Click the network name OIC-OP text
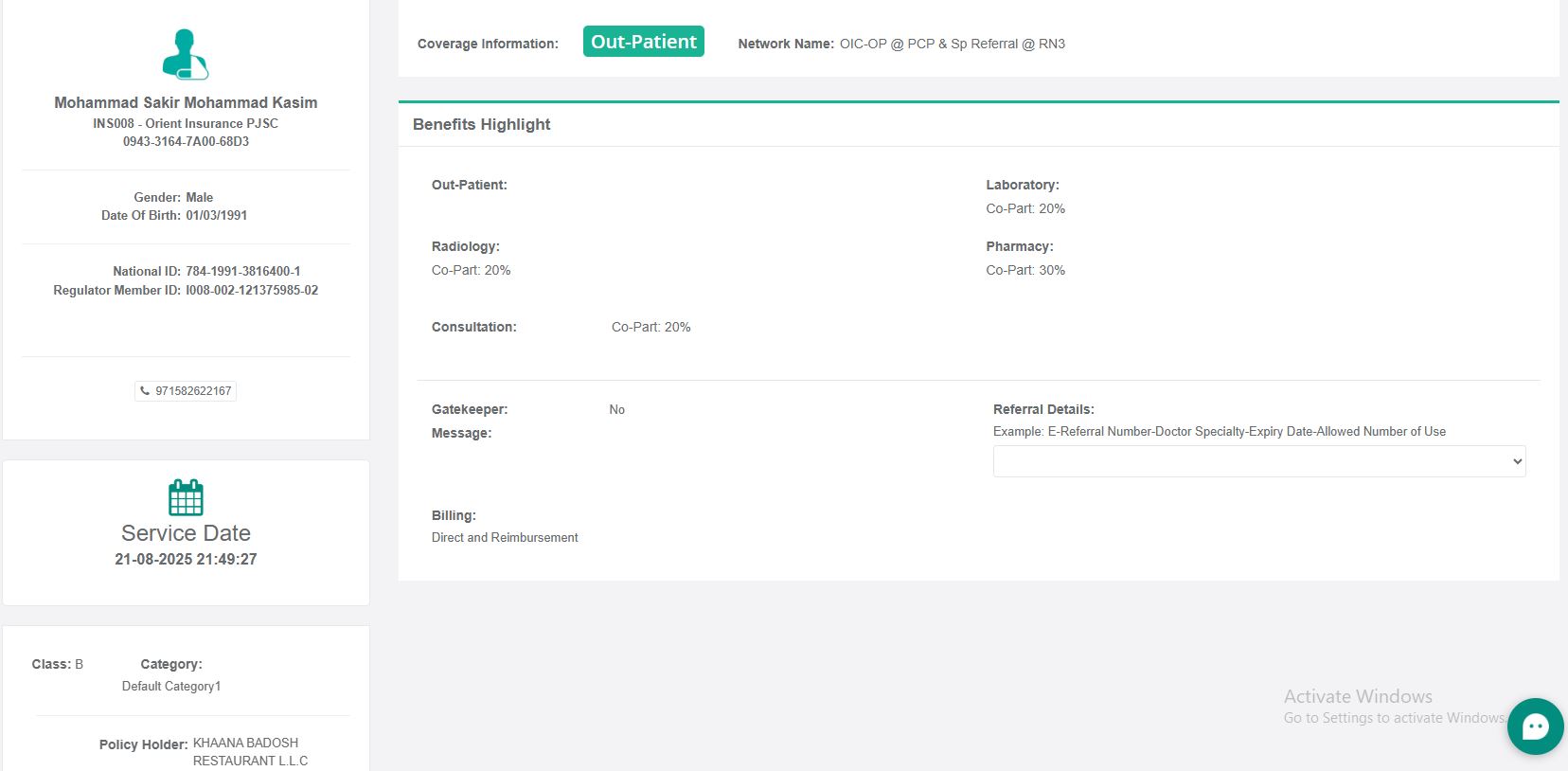The image size is (1568, 771). coord(952,44)
